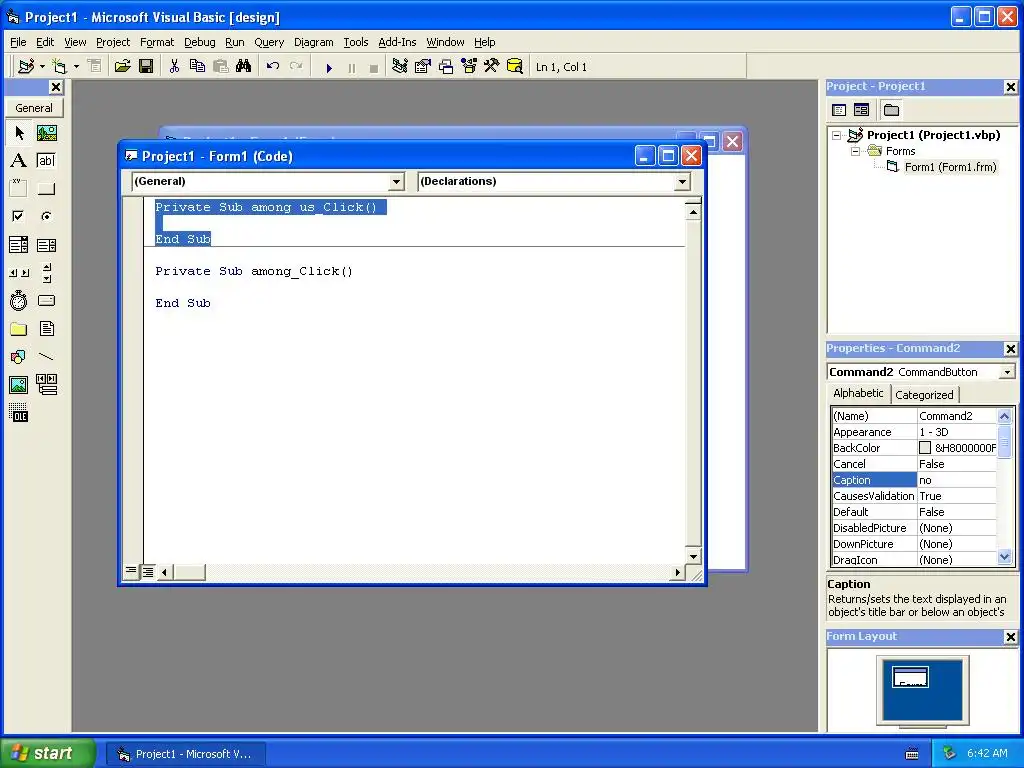Open the Project menu
The height and width of the screenshot is (768, 1024).
click(x=113, y=42)
